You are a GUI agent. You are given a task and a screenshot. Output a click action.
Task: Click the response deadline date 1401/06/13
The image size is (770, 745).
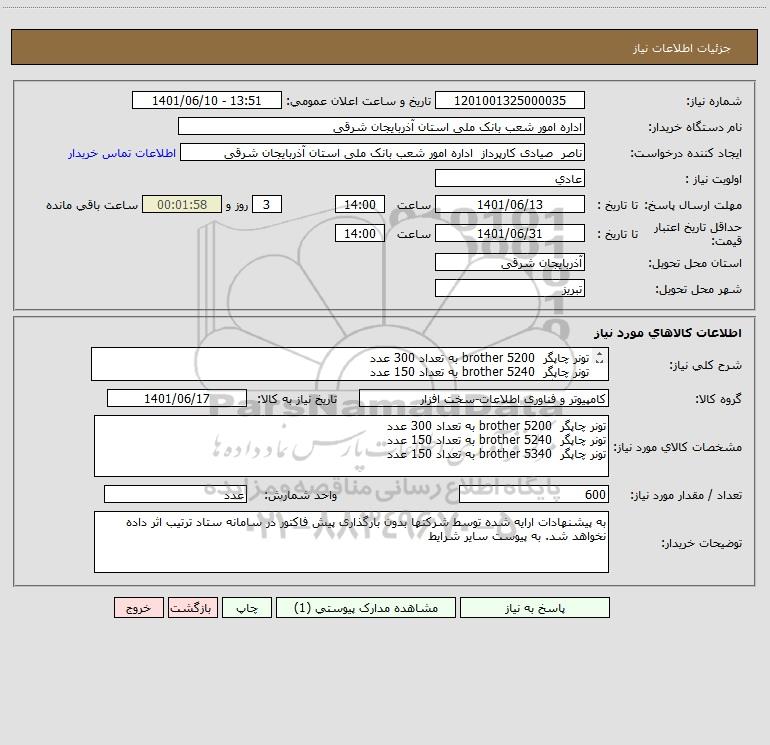coord(510,204)
